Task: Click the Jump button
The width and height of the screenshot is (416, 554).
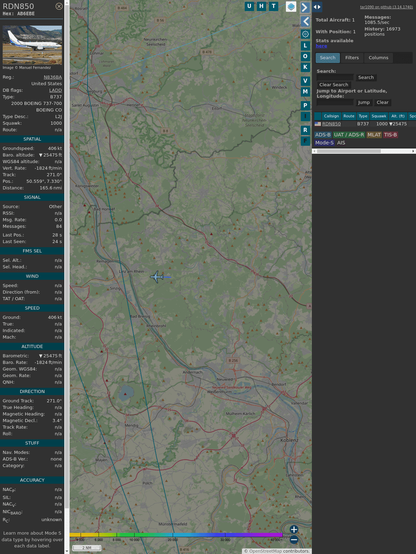Action: pos(364,102)
